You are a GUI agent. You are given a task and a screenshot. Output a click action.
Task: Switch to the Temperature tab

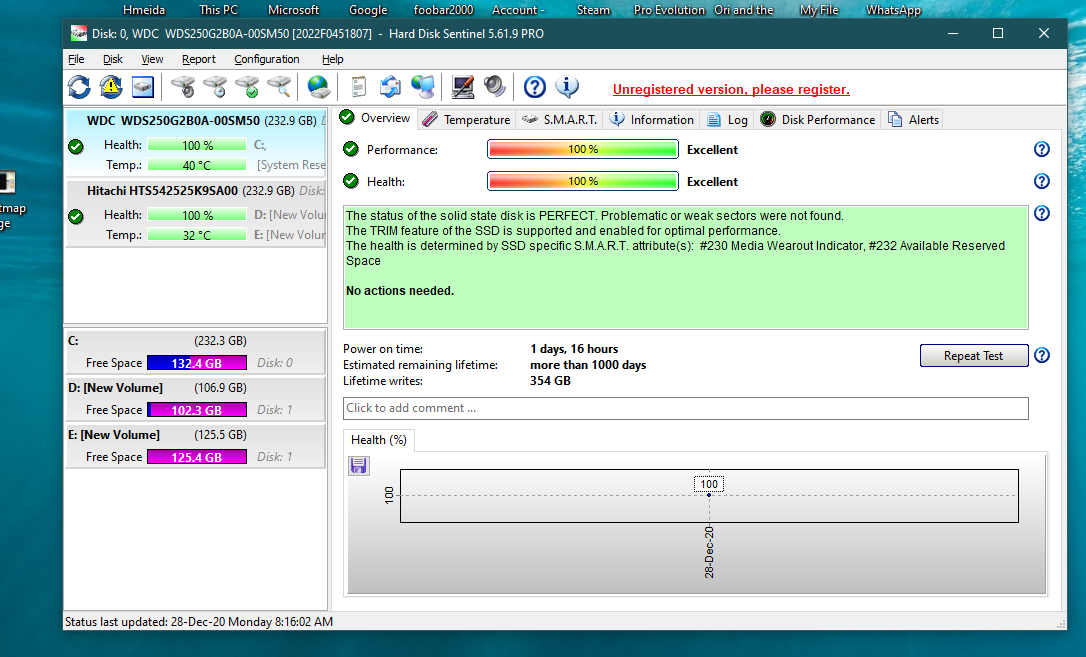coord(467,120)
